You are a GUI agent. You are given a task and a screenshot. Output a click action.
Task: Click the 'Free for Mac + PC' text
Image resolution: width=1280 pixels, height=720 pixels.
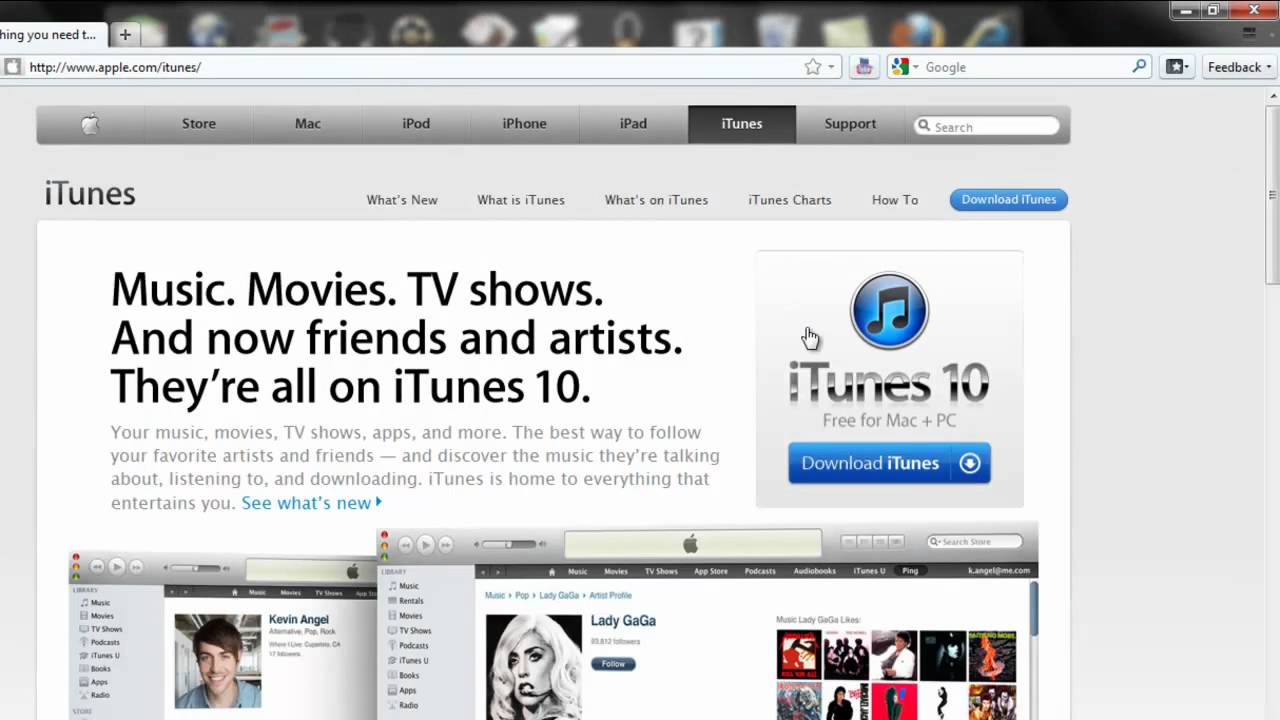point(889,421)
